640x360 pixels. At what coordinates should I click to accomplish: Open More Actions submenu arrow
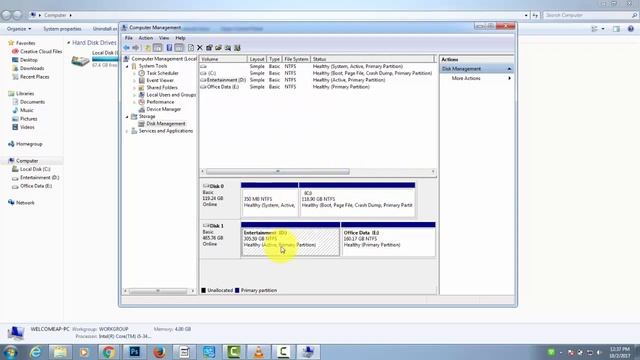pos(509,78)
